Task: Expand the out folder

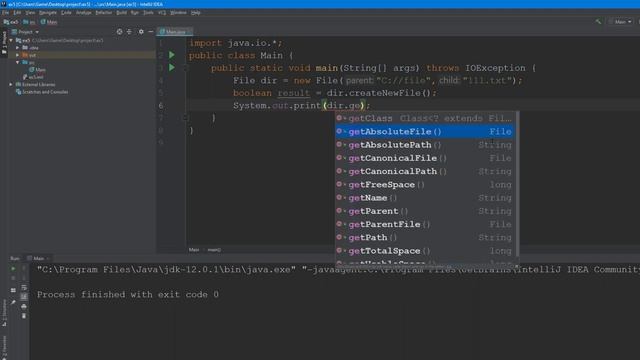Action: 18,55
